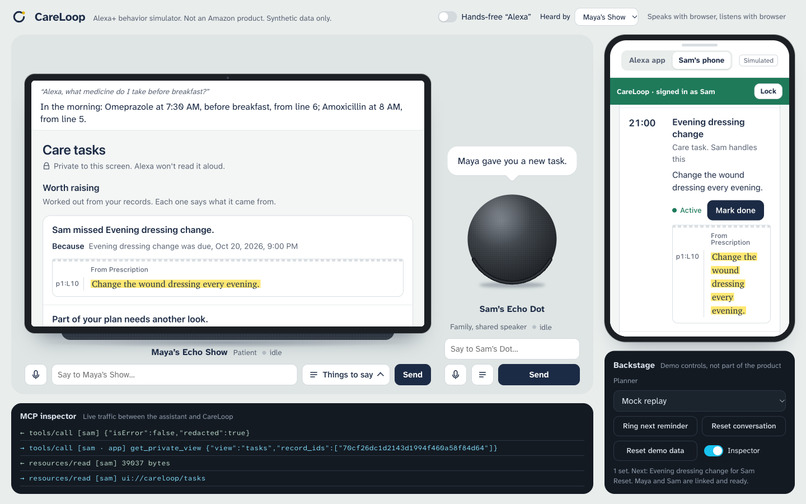This screenshot has width=806, height=504.
Task: Switch to Sam's phone tab
Action: coord(701,60)
